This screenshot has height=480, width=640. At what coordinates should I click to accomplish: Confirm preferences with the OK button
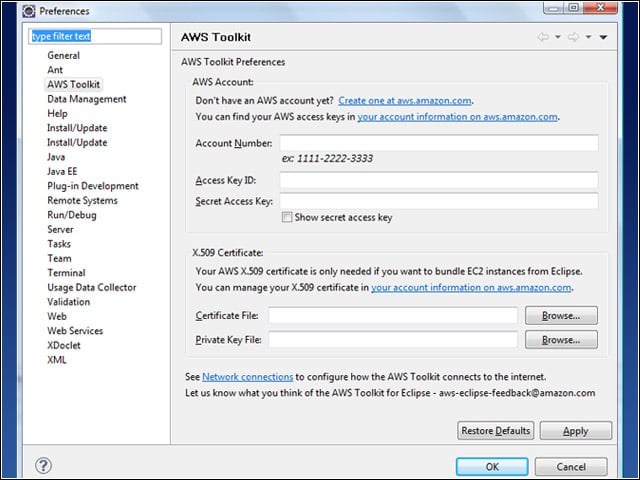(x=492, y=467)
